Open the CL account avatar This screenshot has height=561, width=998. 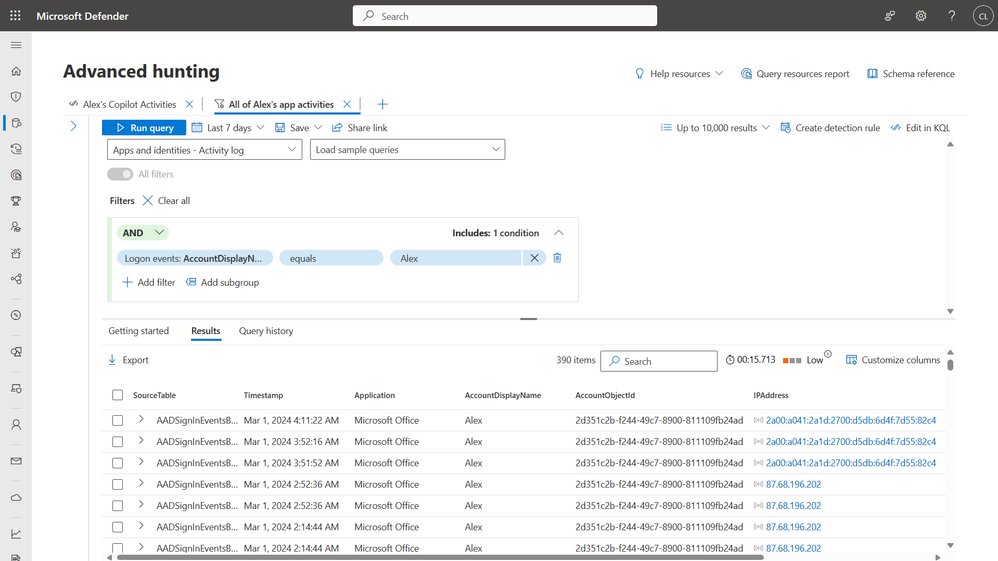[983, 16]
